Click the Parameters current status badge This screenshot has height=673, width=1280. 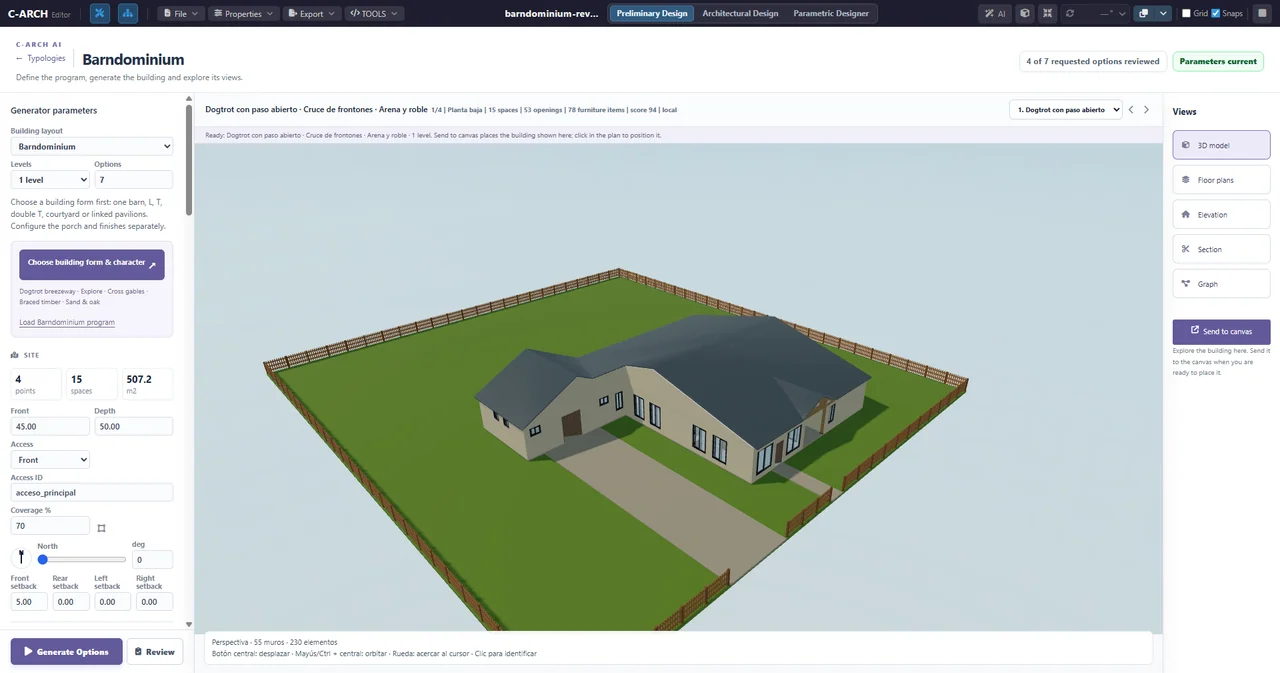pos(1218,61)
